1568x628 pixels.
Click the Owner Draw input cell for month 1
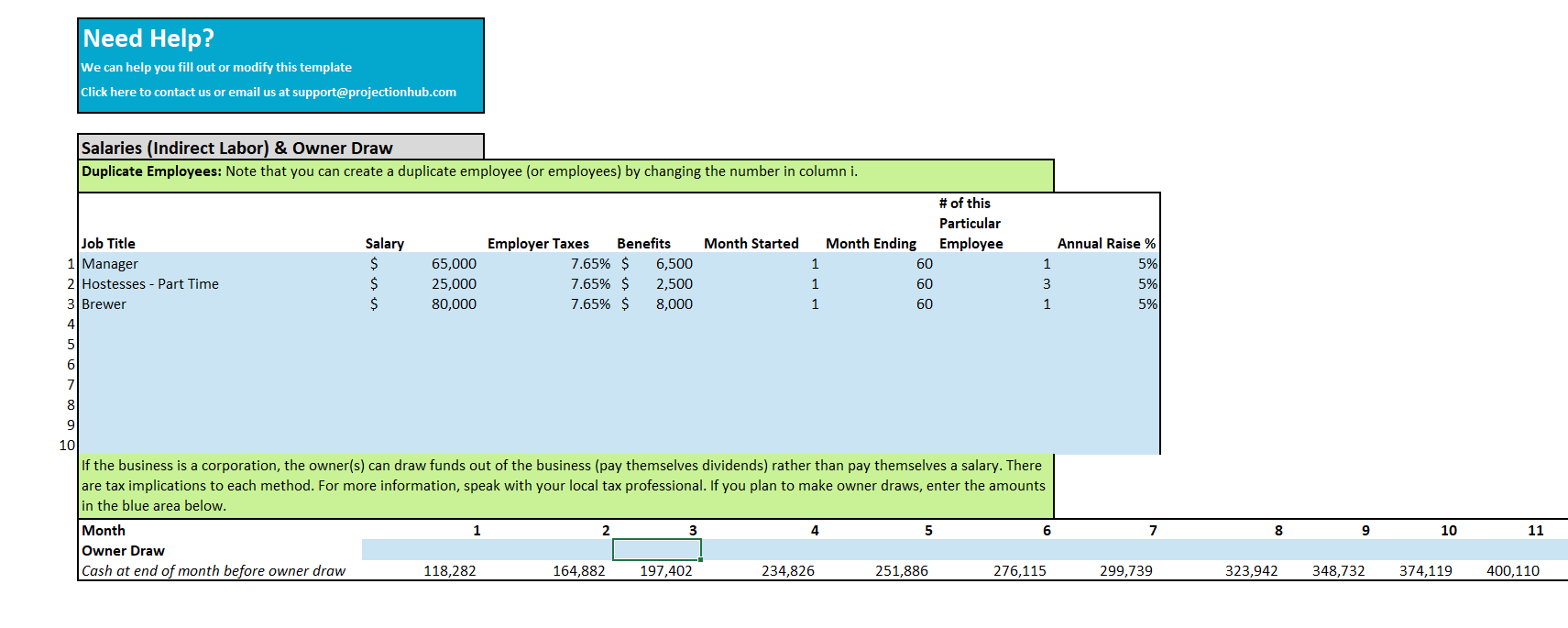point(422,550)
